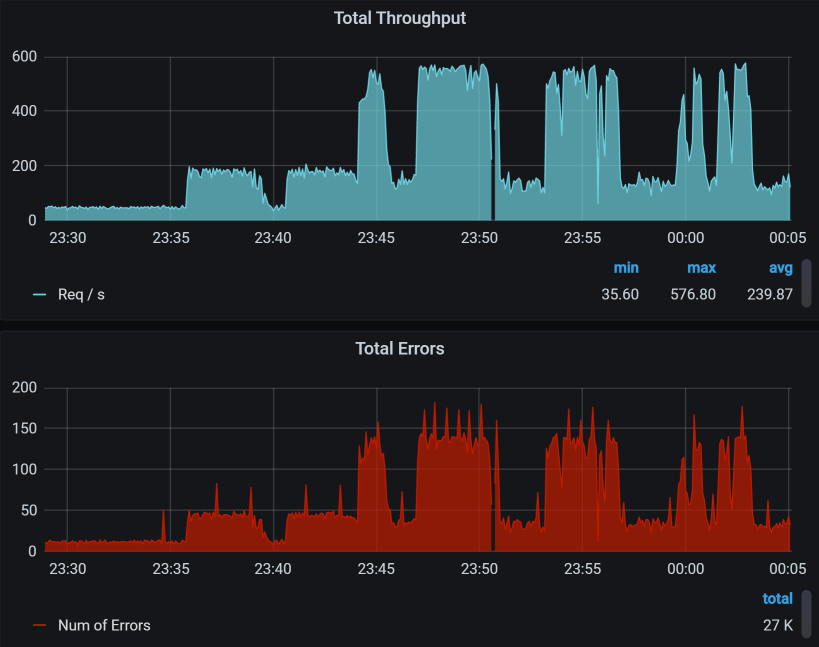819x647 pixels.
Task: Click the Total Throughput legend scrollbar
Action: (806, 284)
